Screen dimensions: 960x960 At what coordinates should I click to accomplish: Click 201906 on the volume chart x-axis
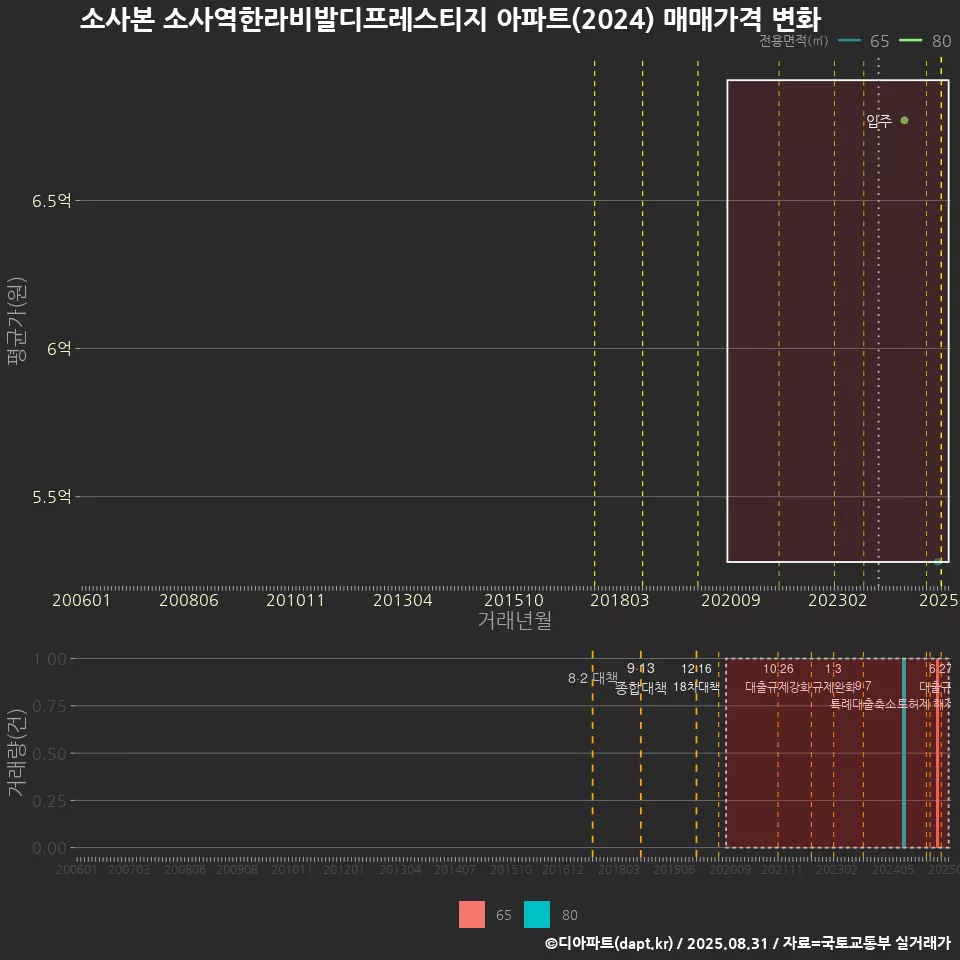coord(673,869)
